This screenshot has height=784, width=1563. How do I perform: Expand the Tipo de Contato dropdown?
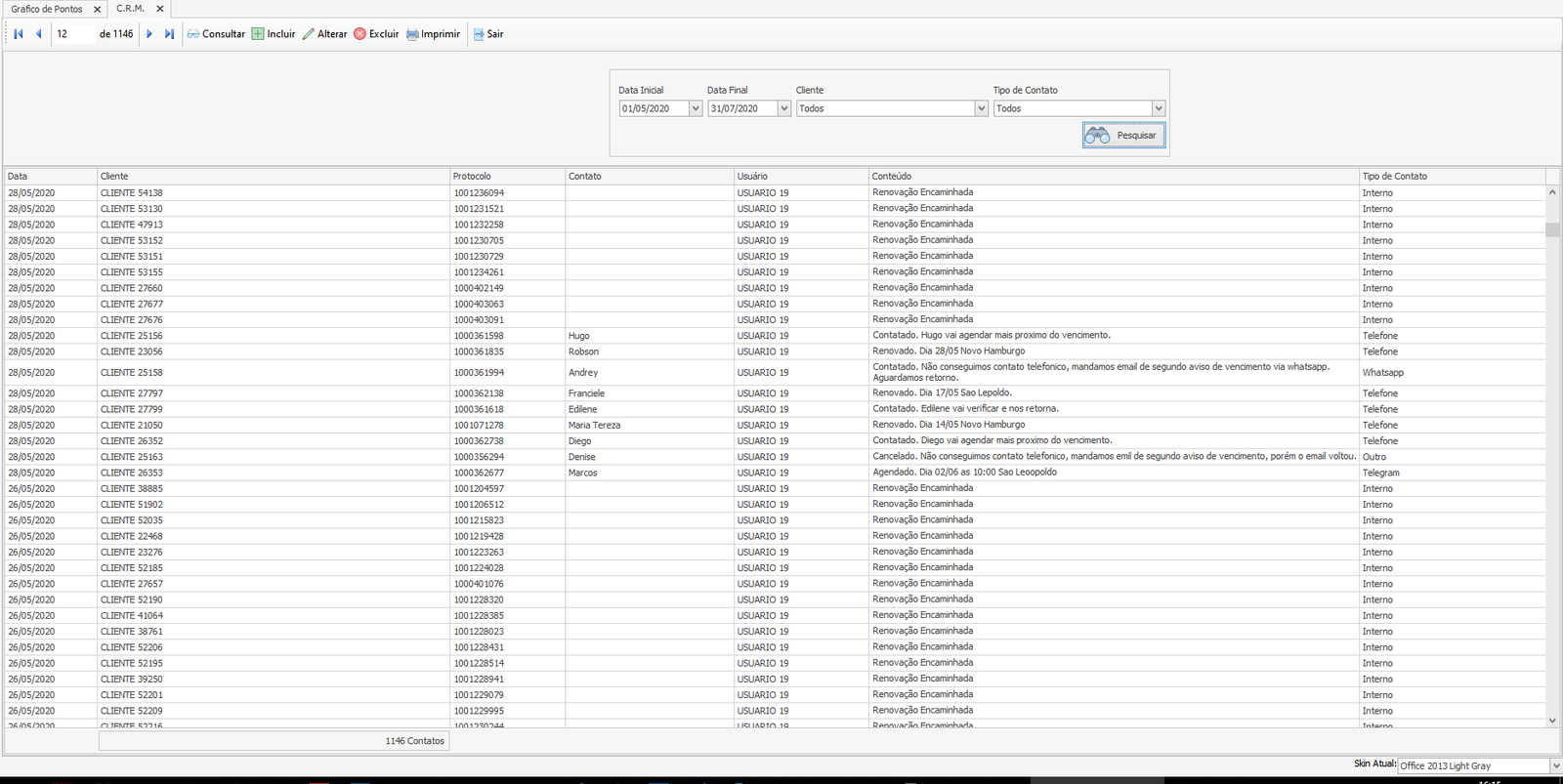pyautogui.click(x=1158, y=108)
